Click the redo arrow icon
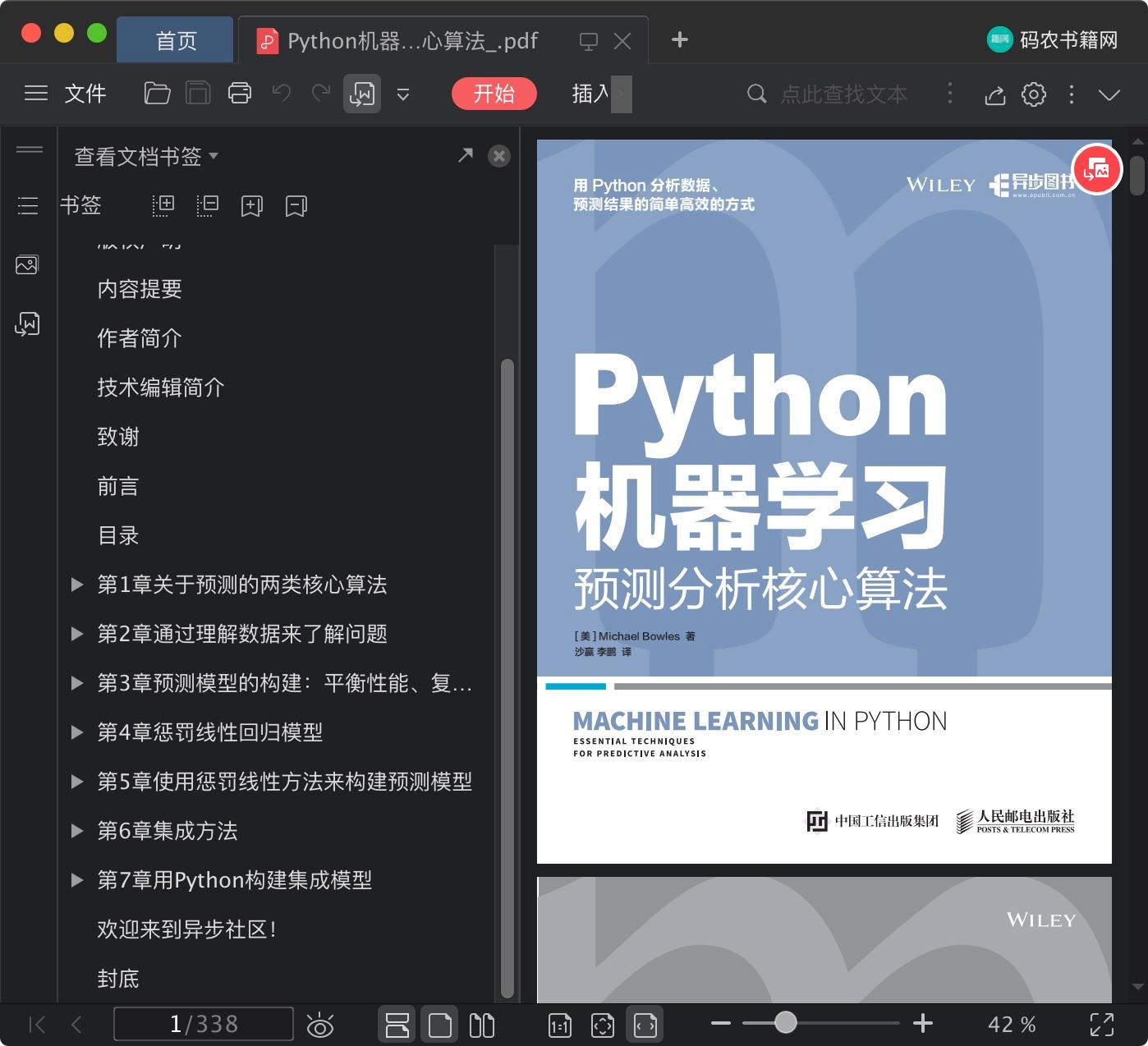 pos(321,94)
